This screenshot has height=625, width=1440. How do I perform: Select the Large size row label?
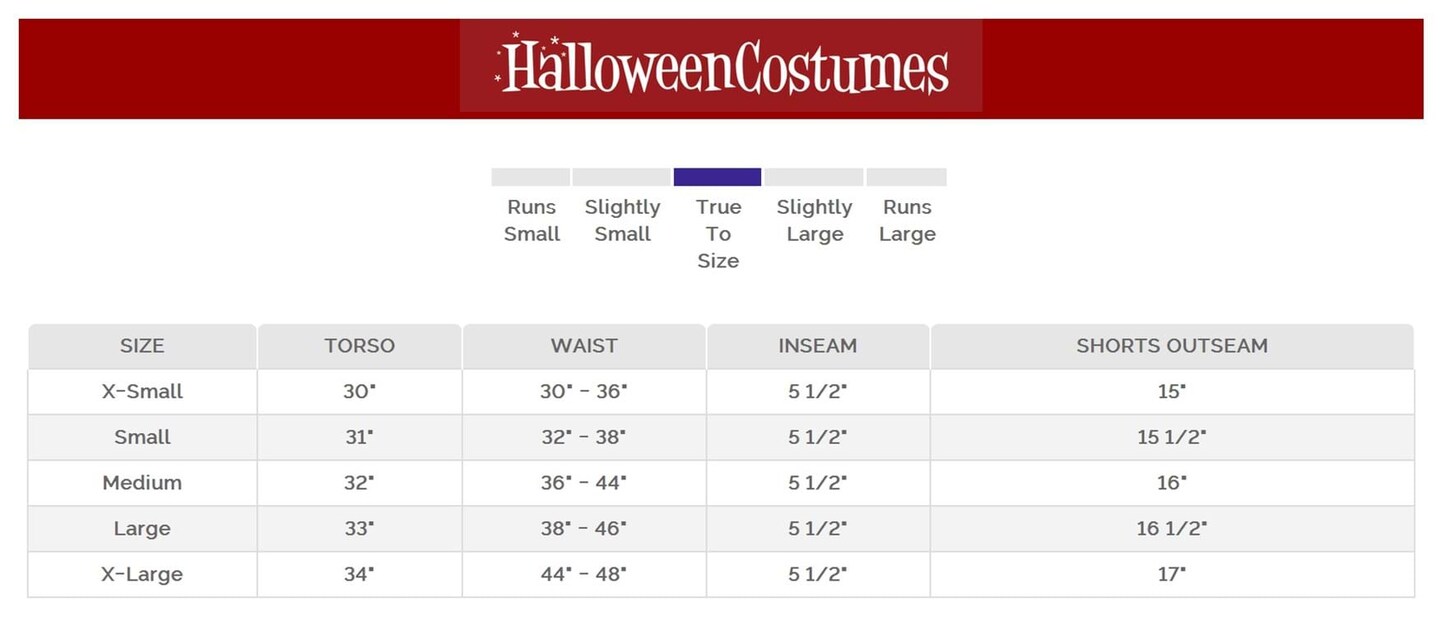[142, 529]
